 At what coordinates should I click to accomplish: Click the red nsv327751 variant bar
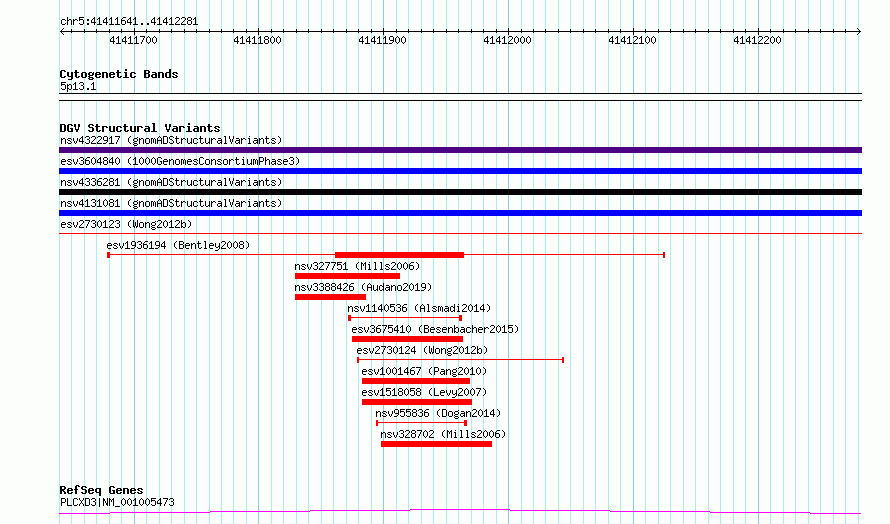[x=347, y=276]
